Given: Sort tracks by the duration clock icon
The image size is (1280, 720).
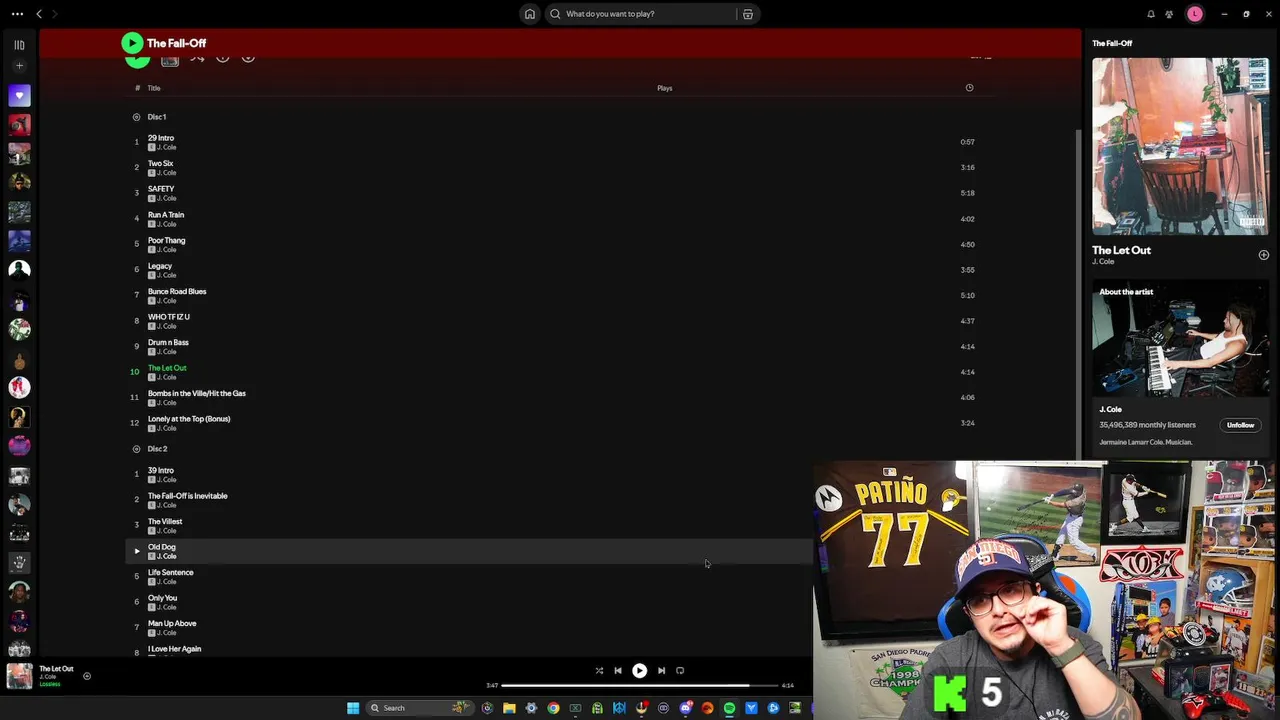Looking at the screenshot, I should [969, 88].
